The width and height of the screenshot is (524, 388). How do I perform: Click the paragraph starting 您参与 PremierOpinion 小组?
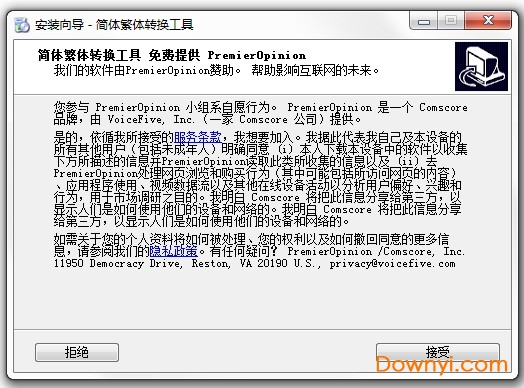click(261, 113)
